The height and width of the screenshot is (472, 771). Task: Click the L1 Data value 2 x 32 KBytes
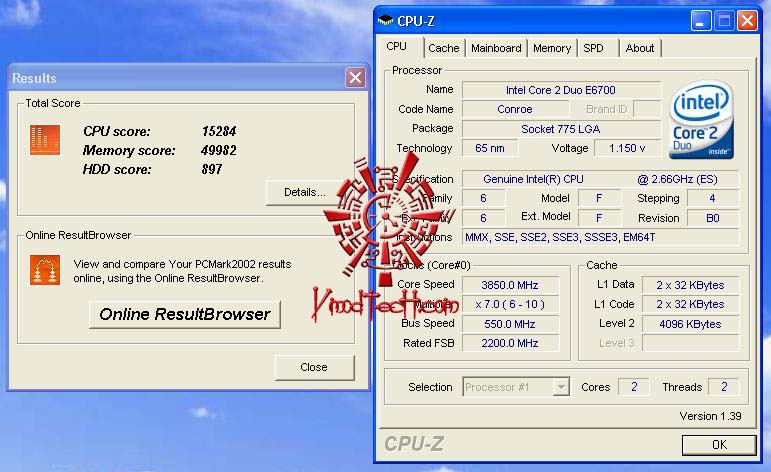click(x=690, y=285)
